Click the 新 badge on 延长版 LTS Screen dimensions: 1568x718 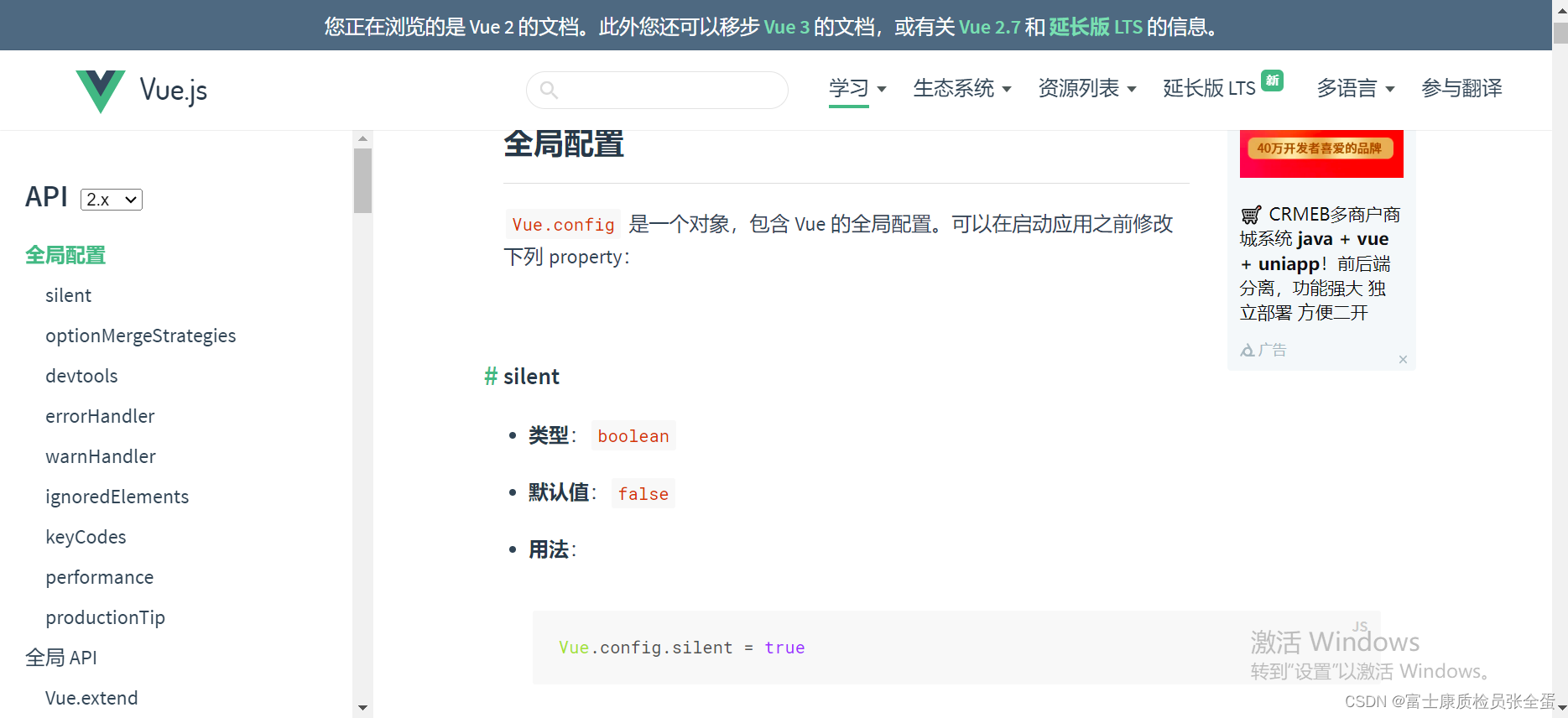[1273, 81]
